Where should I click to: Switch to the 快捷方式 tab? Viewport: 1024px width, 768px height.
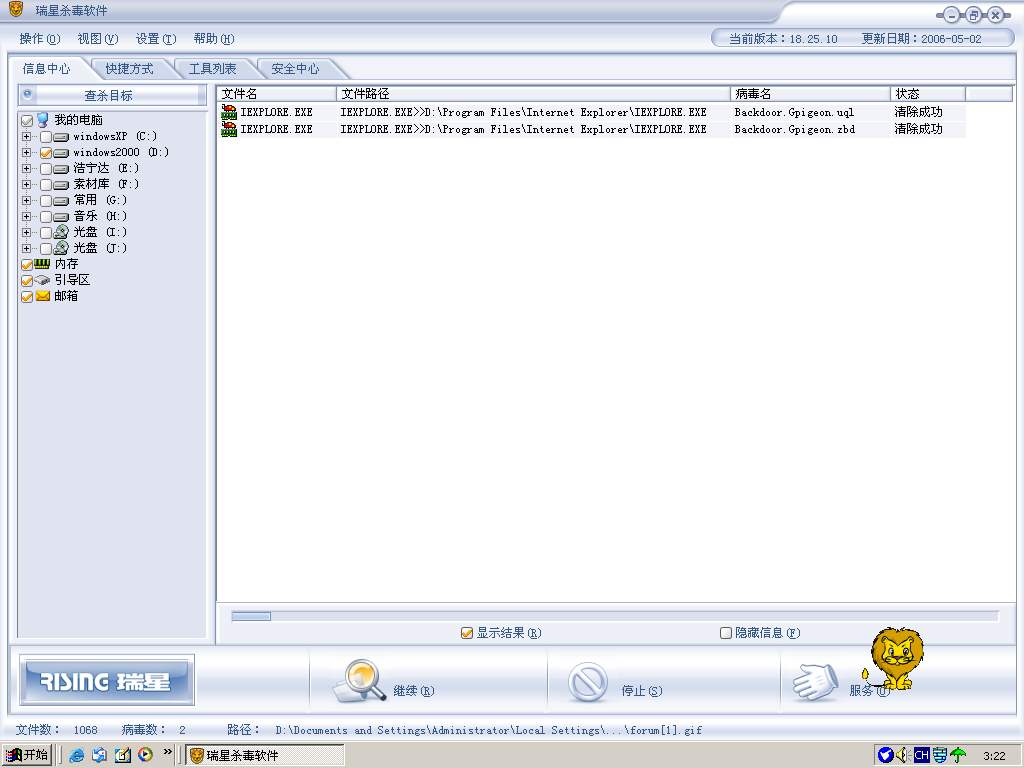point(129,69)
